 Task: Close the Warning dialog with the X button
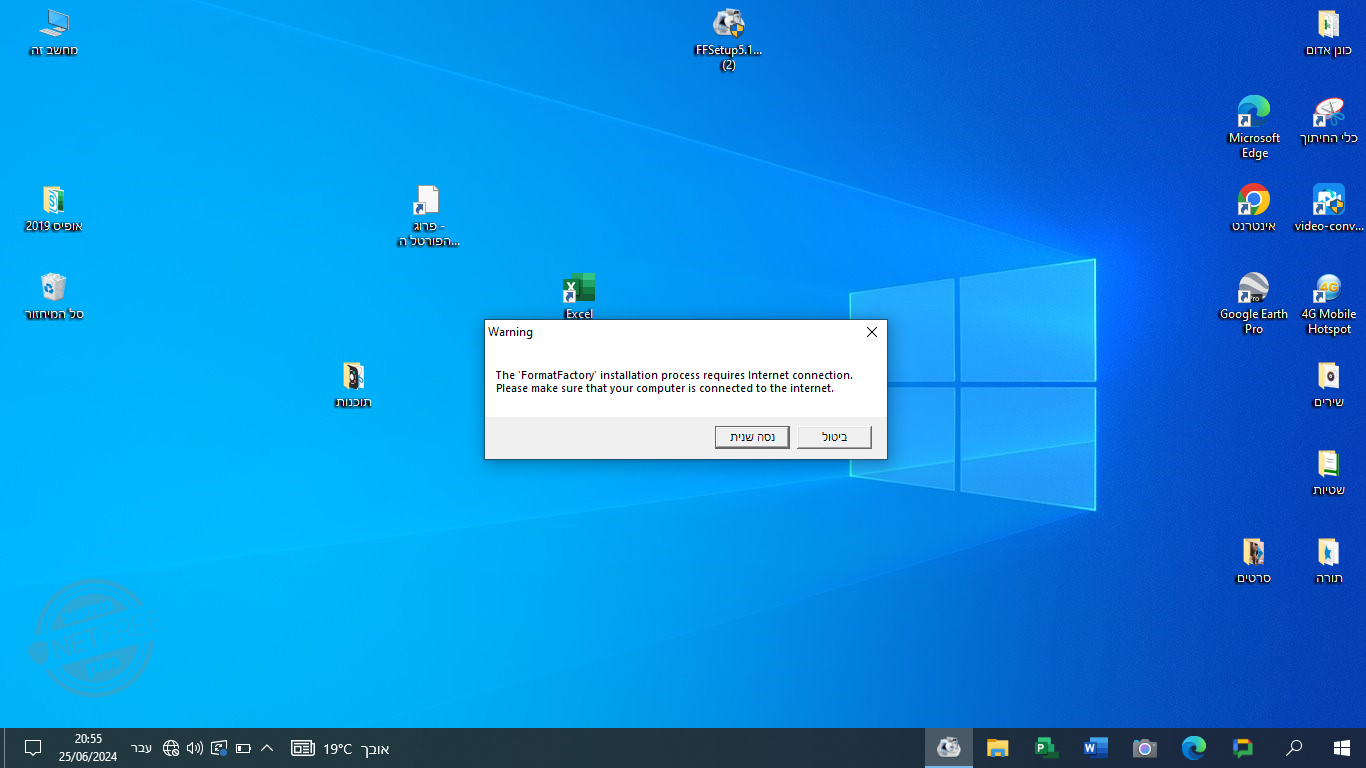pos(871,332)
